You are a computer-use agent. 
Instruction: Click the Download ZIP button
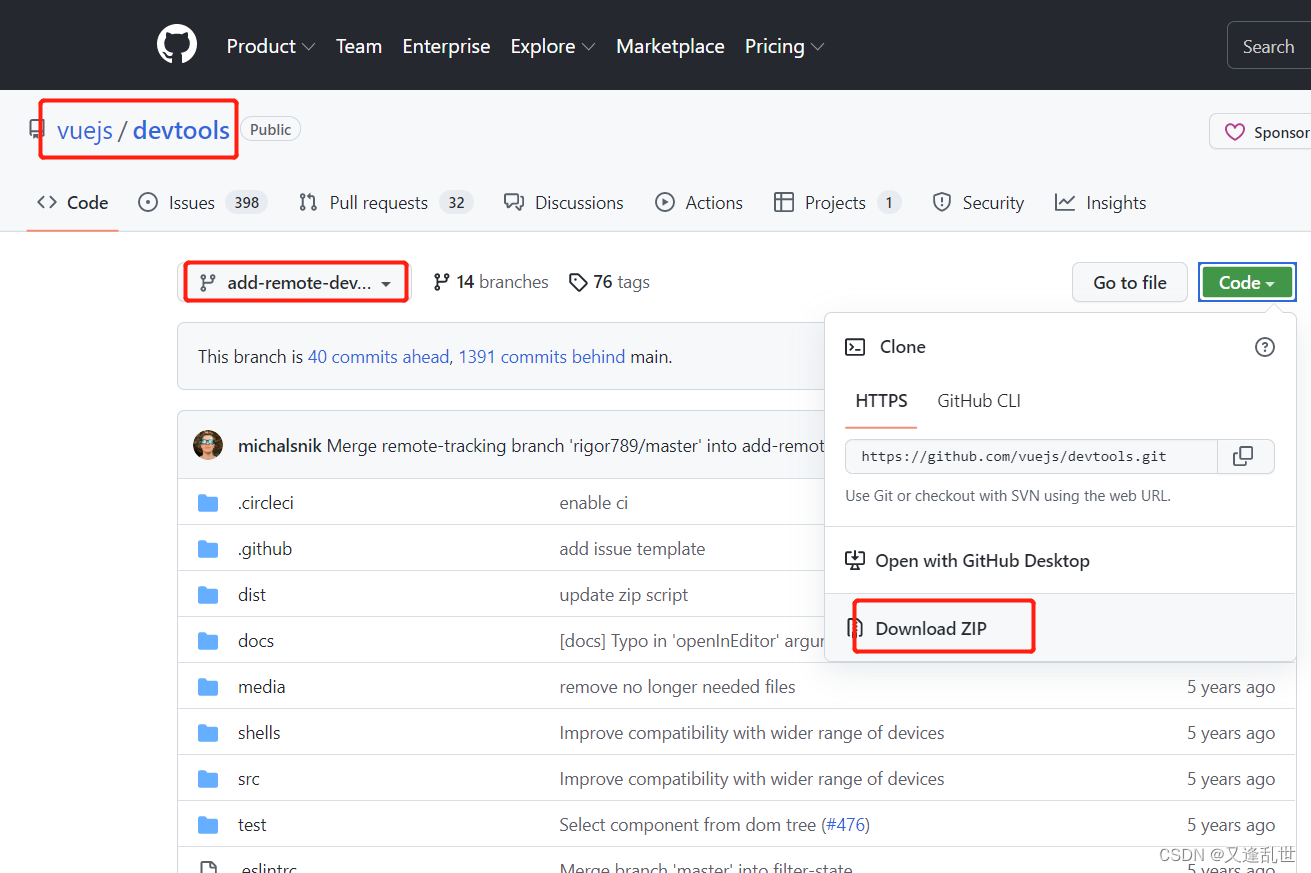tap(932, 626)
